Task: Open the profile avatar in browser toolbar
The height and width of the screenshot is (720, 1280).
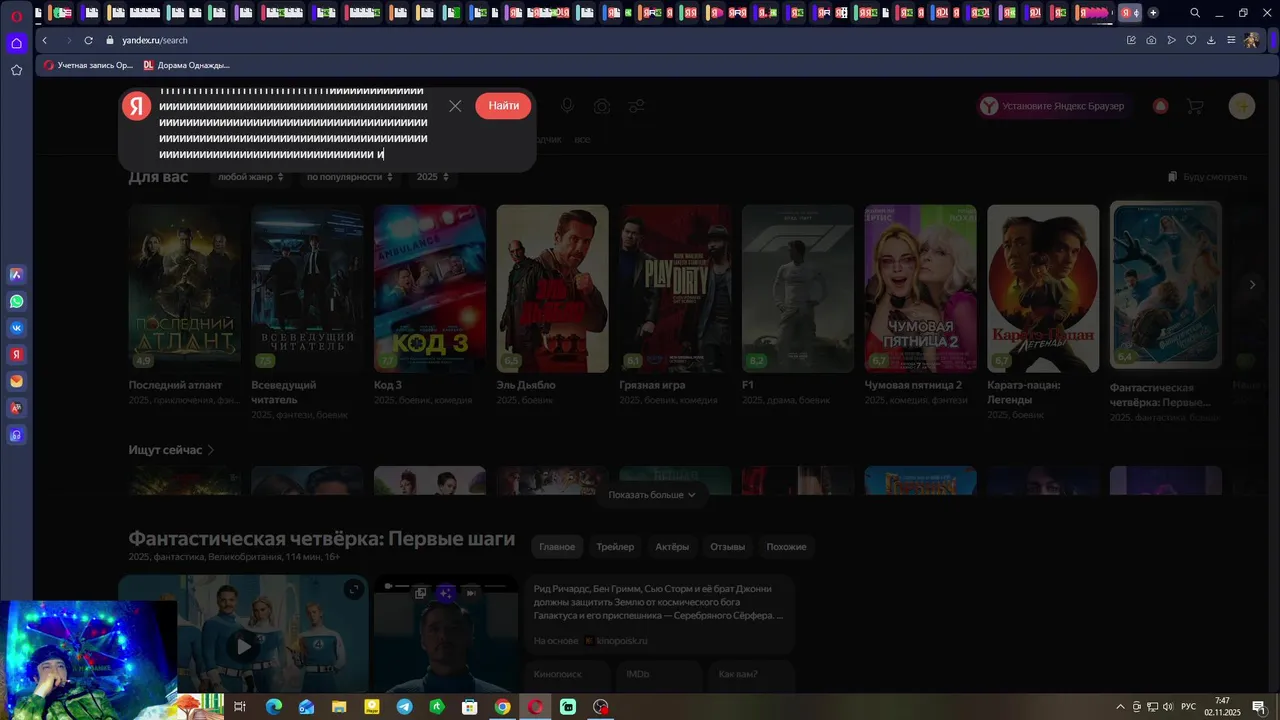Action: [1251, 40]
